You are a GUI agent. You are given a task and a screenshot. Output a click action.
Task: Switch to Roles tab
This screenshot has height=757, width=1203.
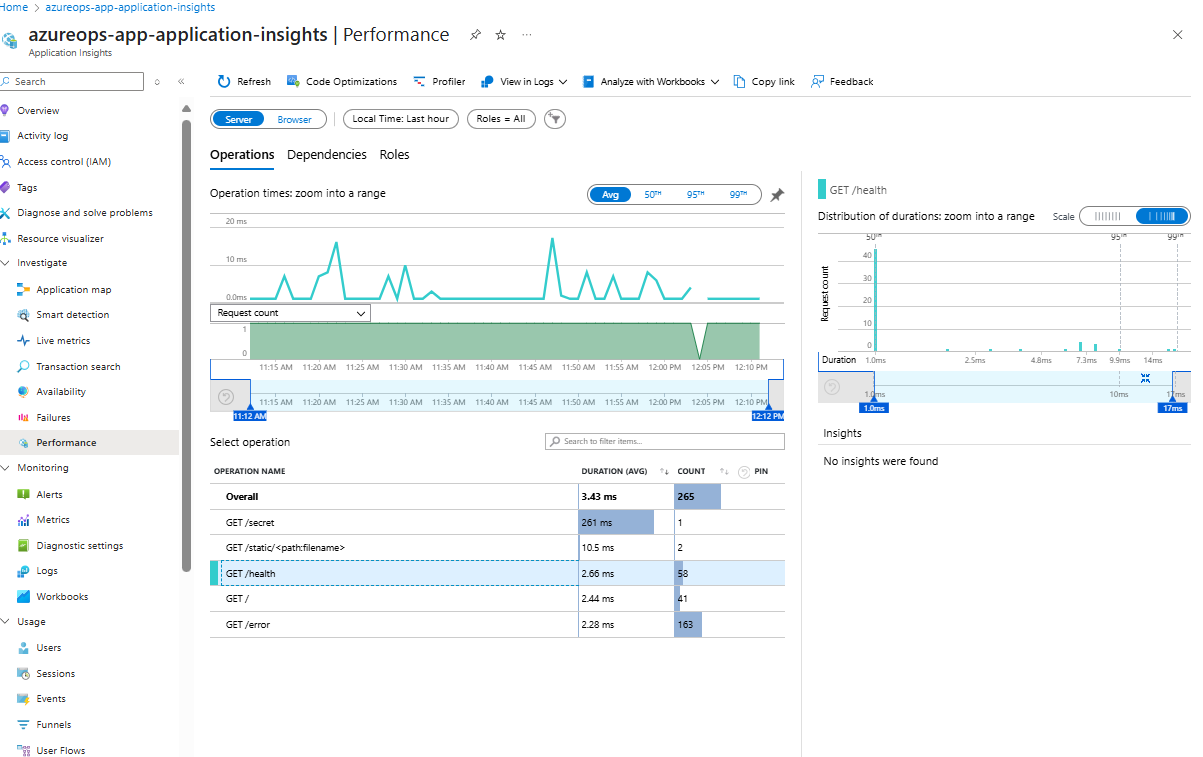[x=395, y=155]
